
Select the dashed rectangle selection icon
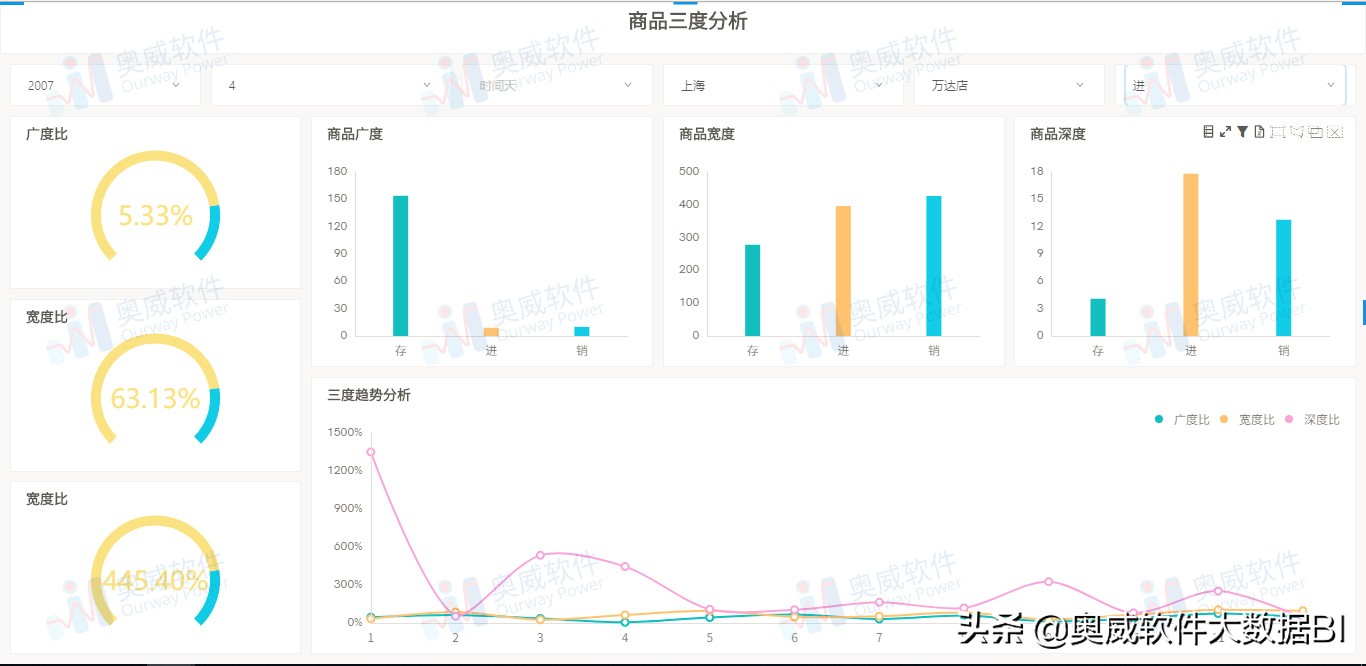pyautogui.click(x=1277, y=131)
